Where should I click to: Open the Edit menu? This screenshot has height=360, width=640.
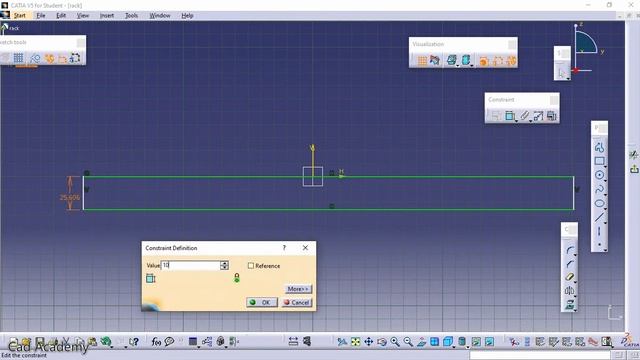pyautogui.click(x=61, y=16)
